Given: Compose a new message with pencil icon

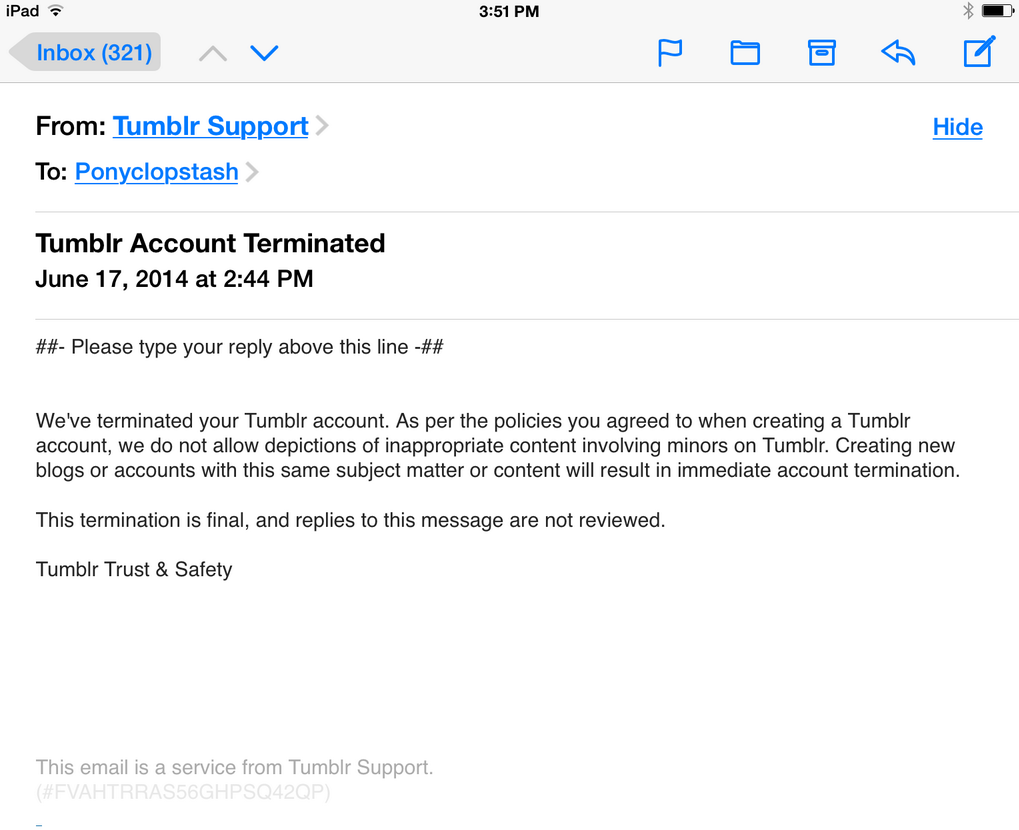Looking at the screenshot, I should [979, 51].
